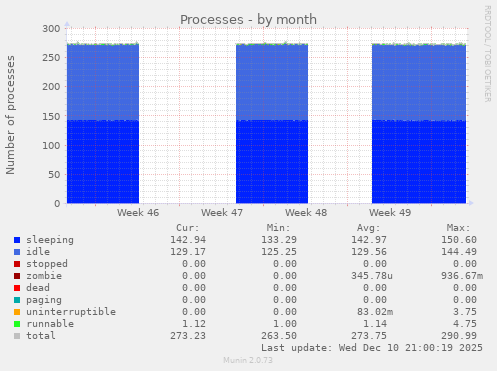497x371 pixels.
Task: Click uninterruptible average value 83.02m
Action: tap(375, 312)
